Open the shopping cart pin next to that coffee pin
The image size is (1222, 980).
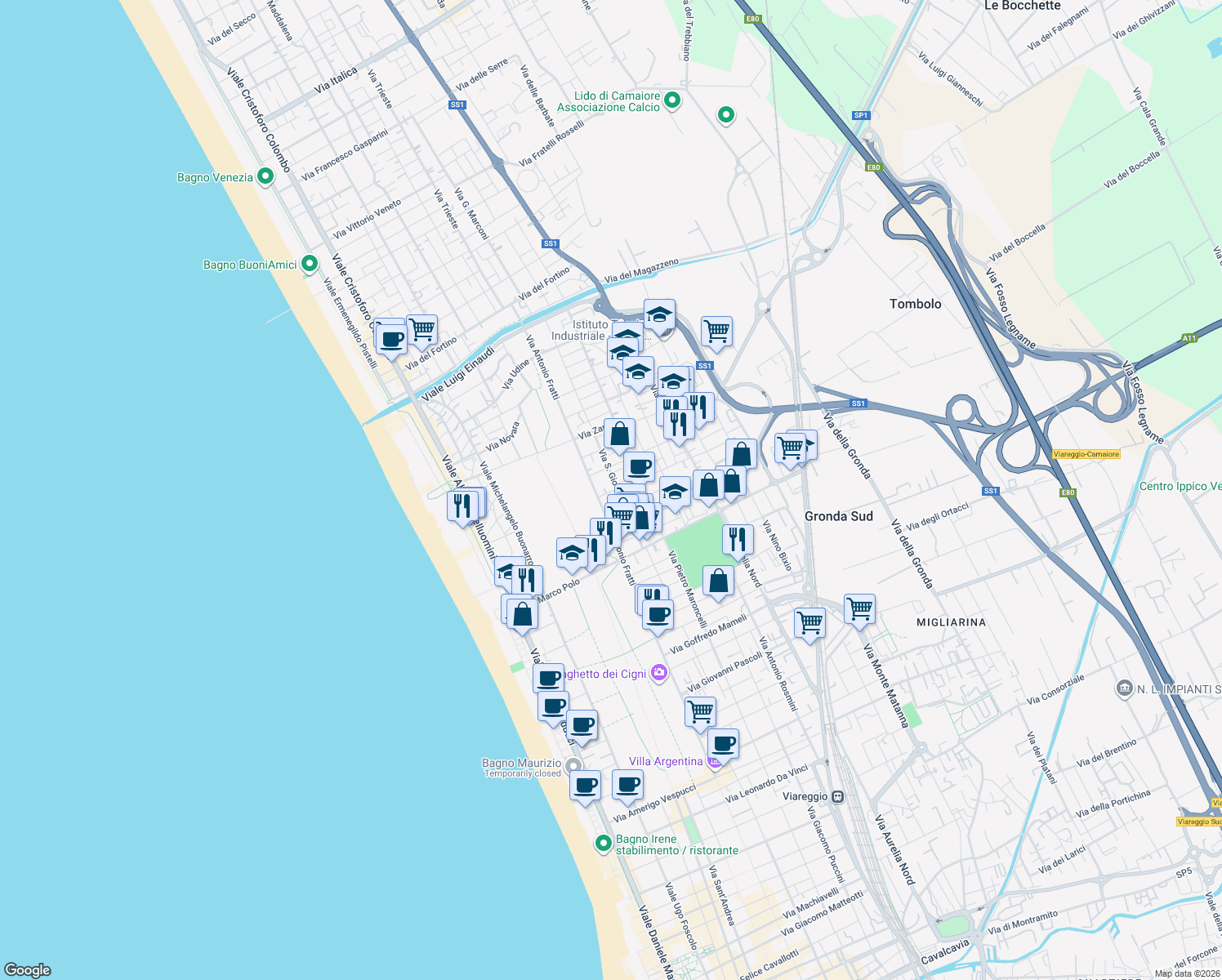[422, 327]
